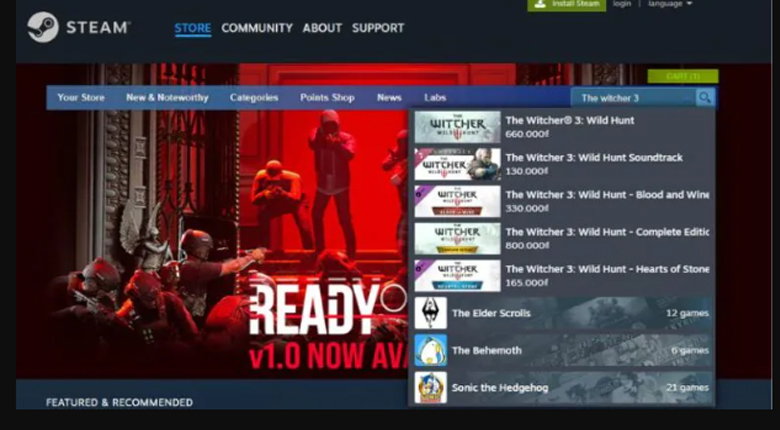Click the 330.000 price text
The height and width of the screenshot is (430, 780).
pos(527,209)
